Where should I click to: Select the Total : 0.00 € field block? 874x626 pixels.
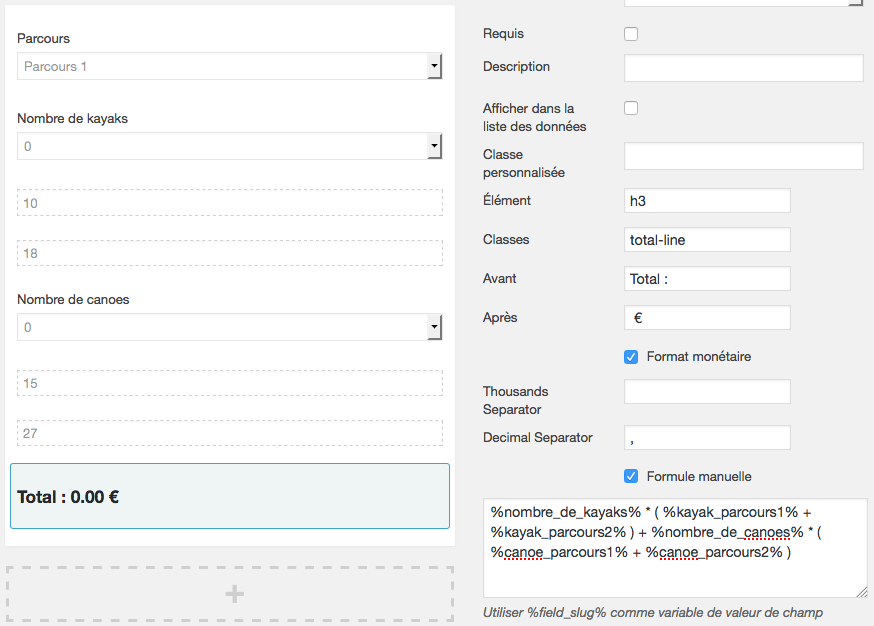click(x=230, y=496)
